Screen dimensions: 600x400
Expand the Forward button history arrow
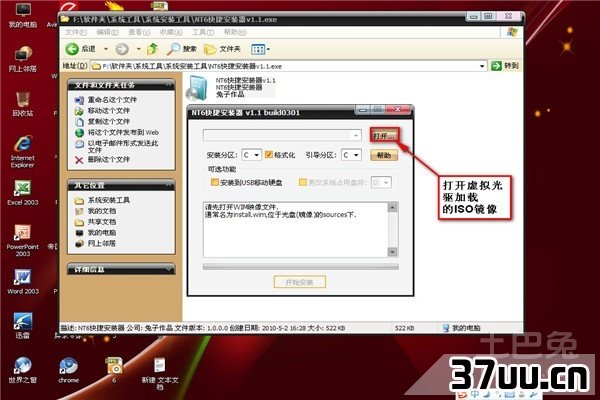coord(139,49)
